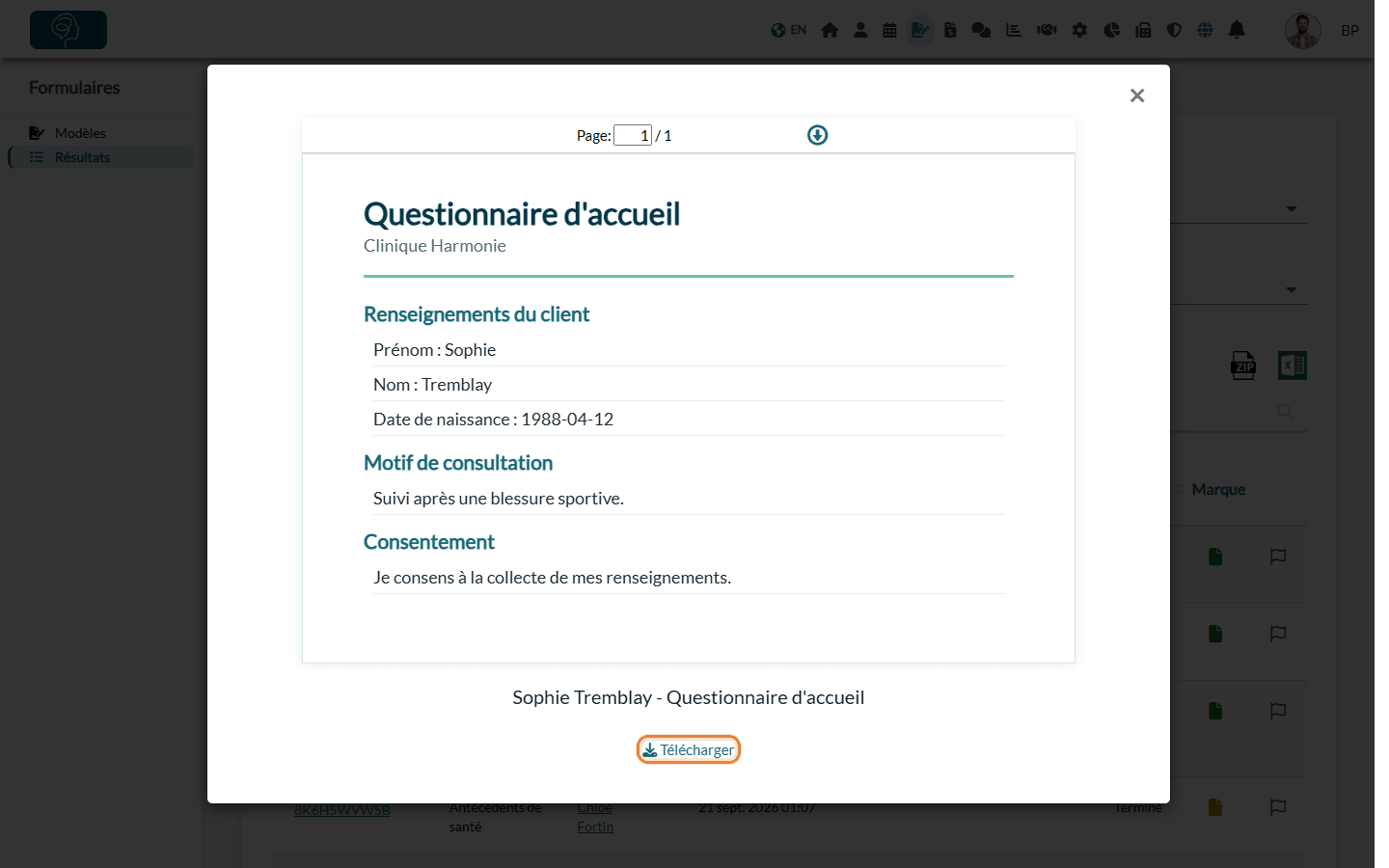Viewport: 1389px width, 868px height.
Task: Open the orange document icon in Terminé row
Action: pyautogui.click(x=1215, y=807)
